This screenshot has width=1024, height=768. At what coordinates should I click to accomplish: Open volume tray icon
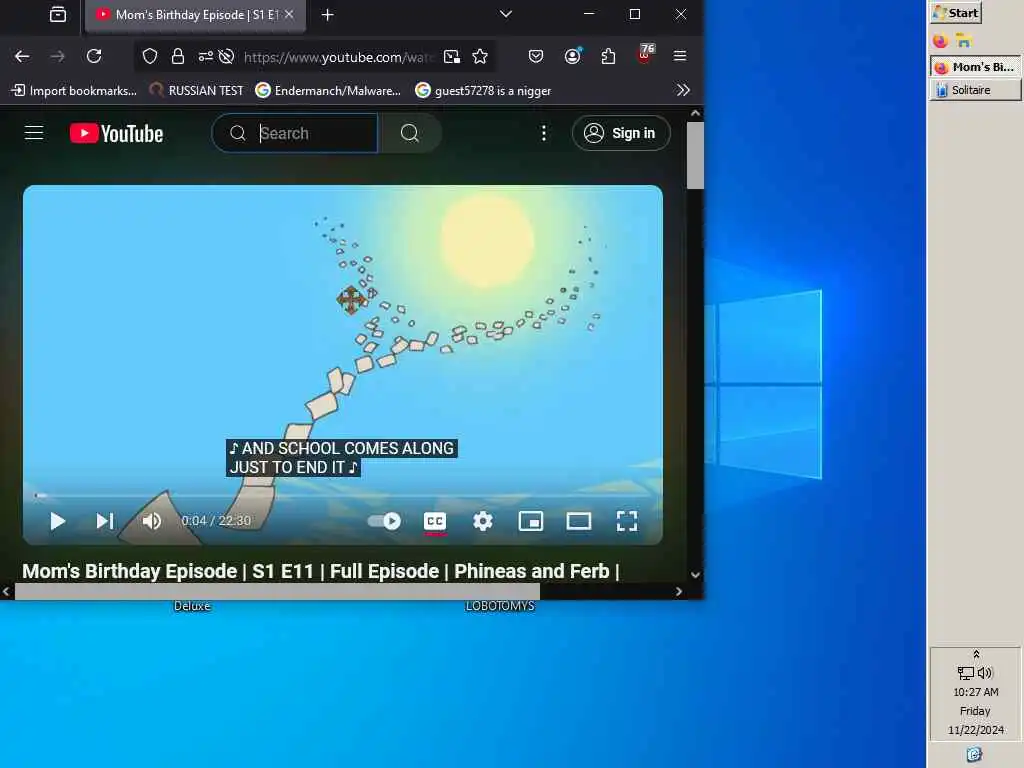pyautogui.click(x=985, y=673)
